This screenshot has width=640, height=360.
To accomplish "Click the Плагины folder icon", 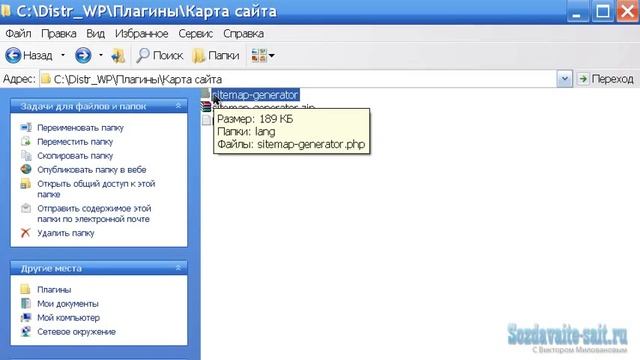I will pos(25,289).
